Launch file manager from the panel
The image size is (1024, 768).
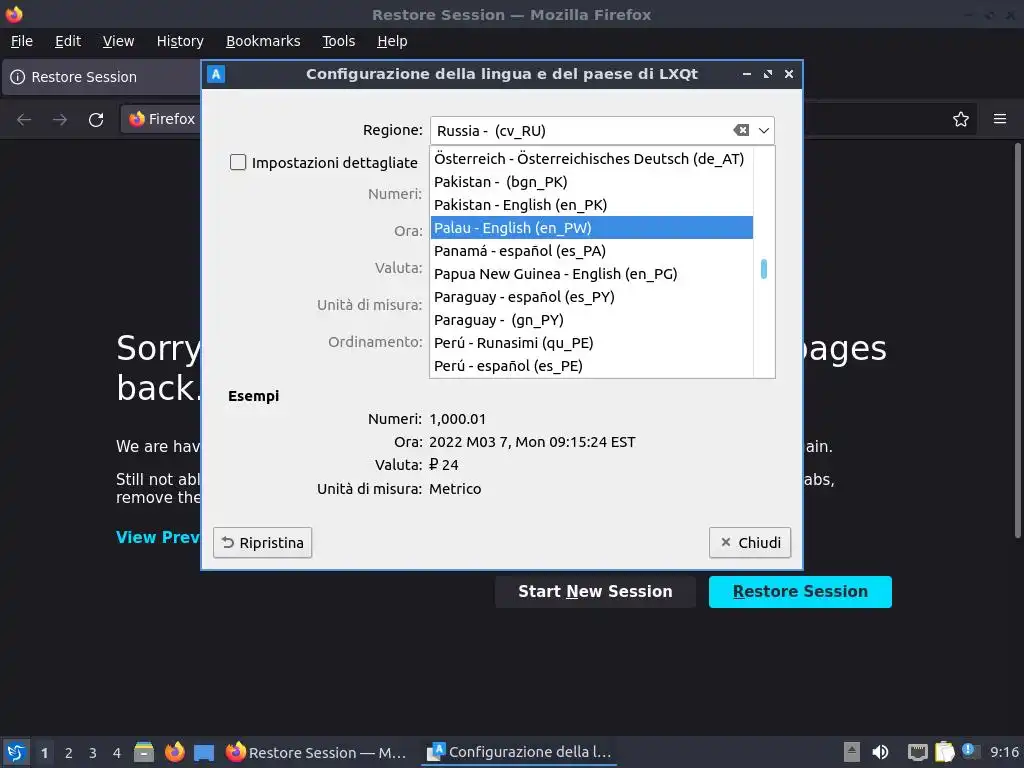144,752
